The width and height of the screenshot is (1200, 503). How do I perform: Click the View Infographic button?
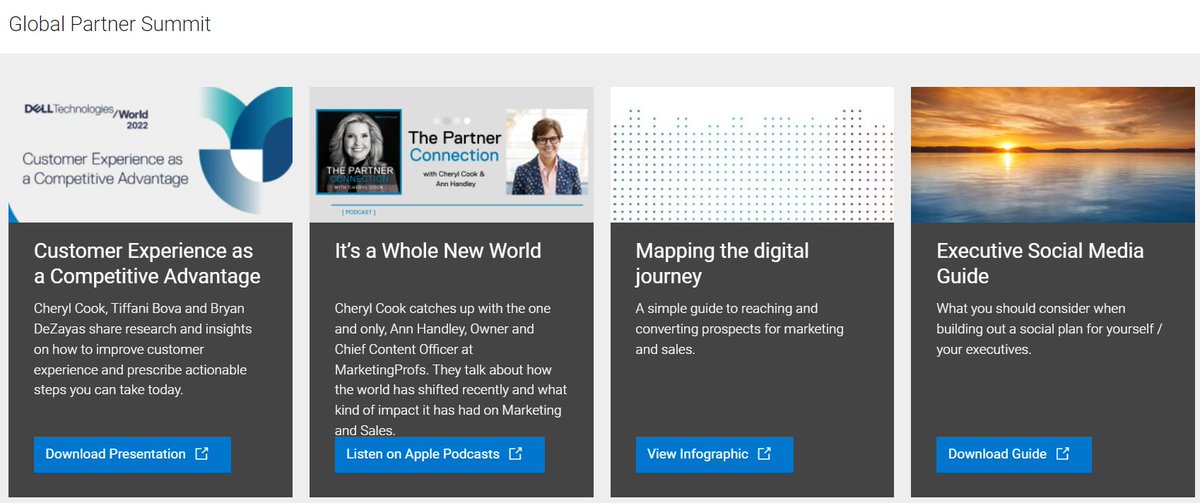point(714,454)
